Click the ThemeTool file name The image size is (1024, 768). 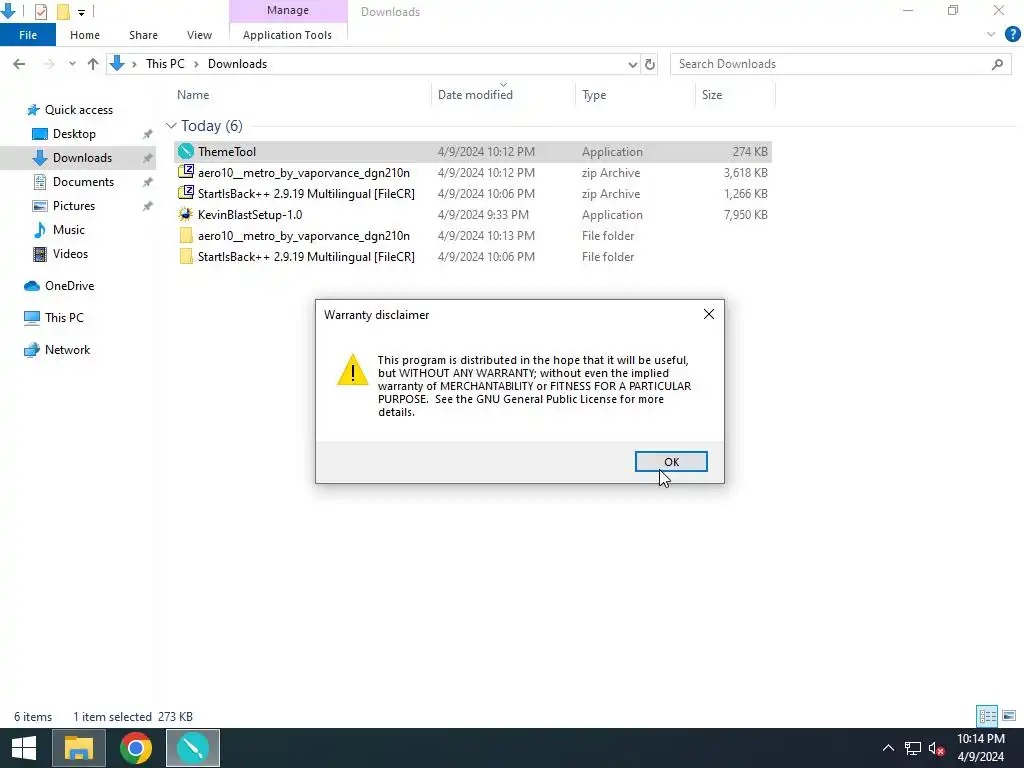pos(227,152)
